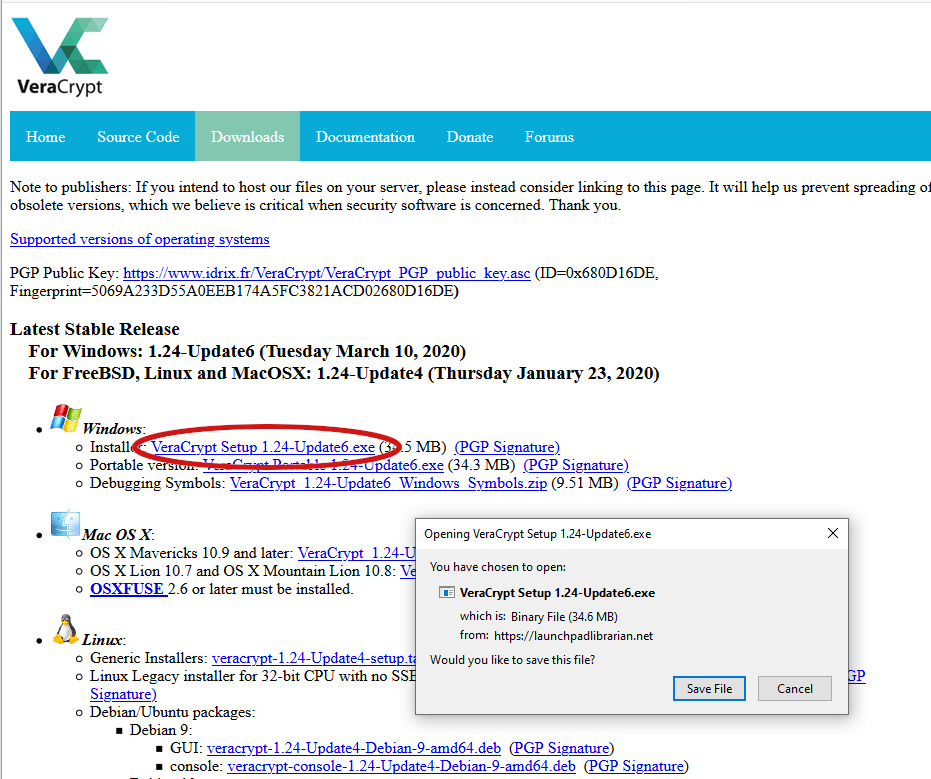This screenshot has height=779, width=931.
Task: Click the VeraCrypt logo
Action: click(60, 56)
